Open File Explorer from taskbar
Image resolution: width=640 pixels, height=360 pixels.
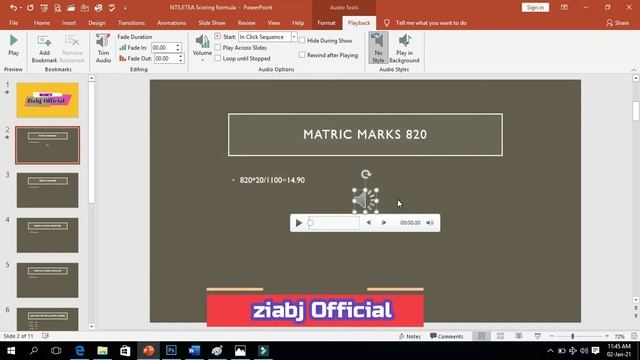pos(102,351)
